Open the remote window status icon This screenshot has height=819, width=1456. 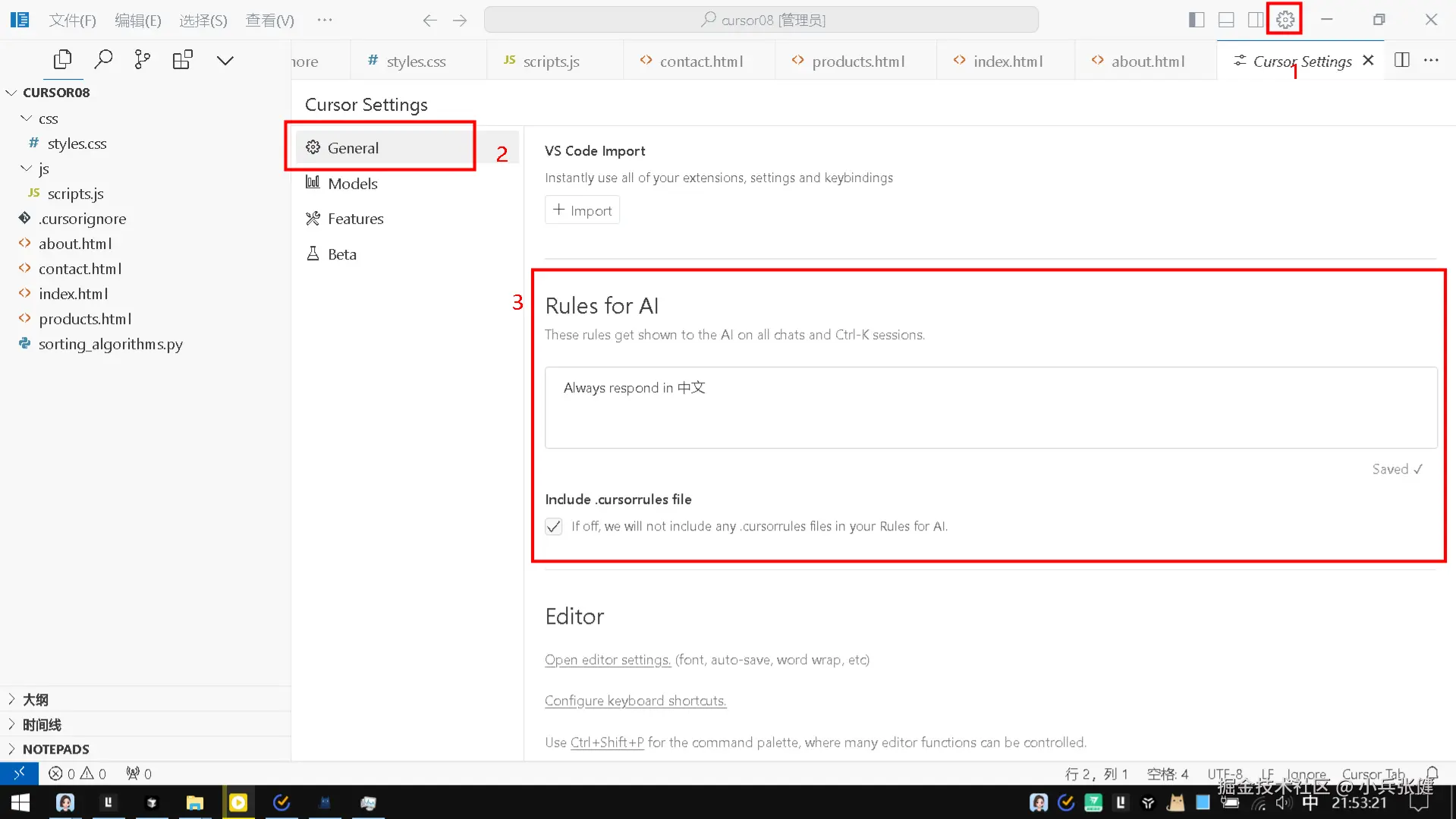click(x=20, y=773)
